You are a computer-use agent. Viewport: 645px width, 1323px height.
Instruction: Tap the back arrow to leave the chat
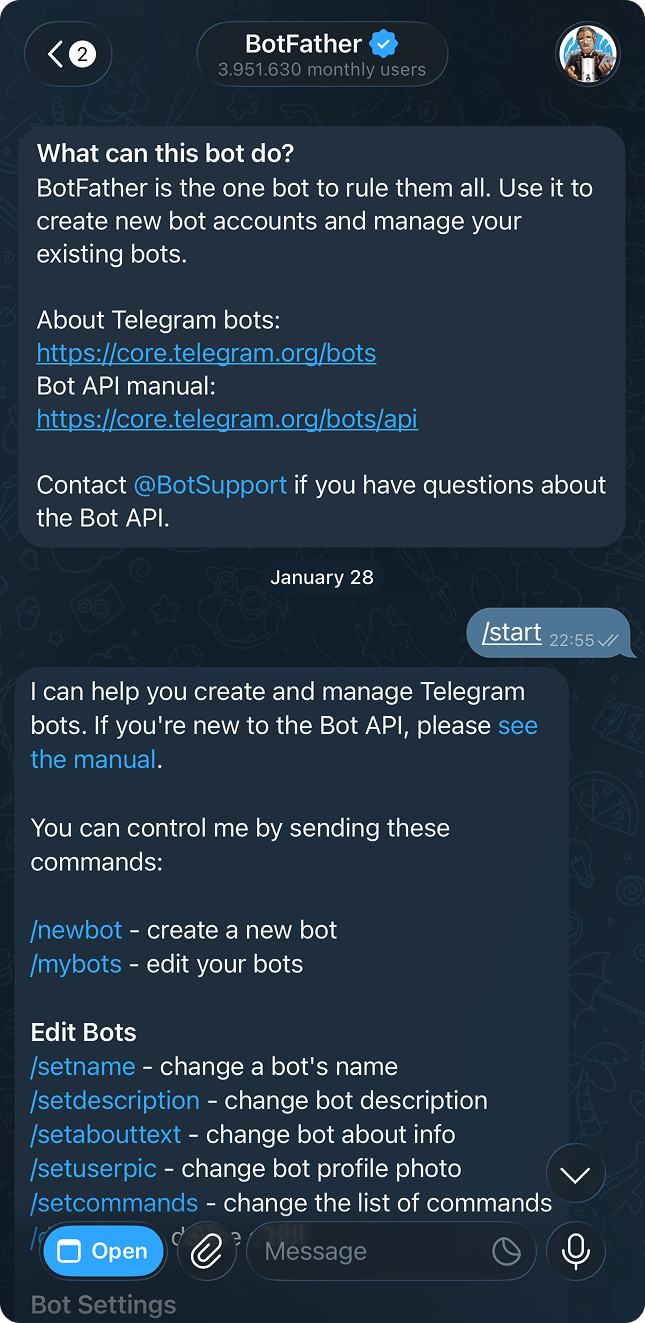(x=55, y=54)
